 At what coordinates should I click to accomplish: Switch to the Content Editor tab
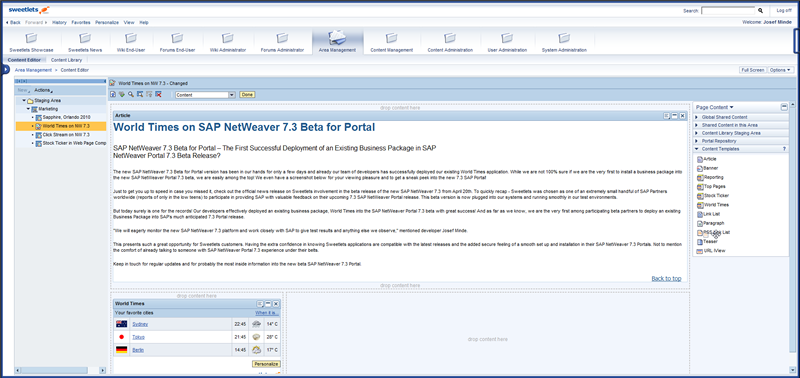[24, 60]
